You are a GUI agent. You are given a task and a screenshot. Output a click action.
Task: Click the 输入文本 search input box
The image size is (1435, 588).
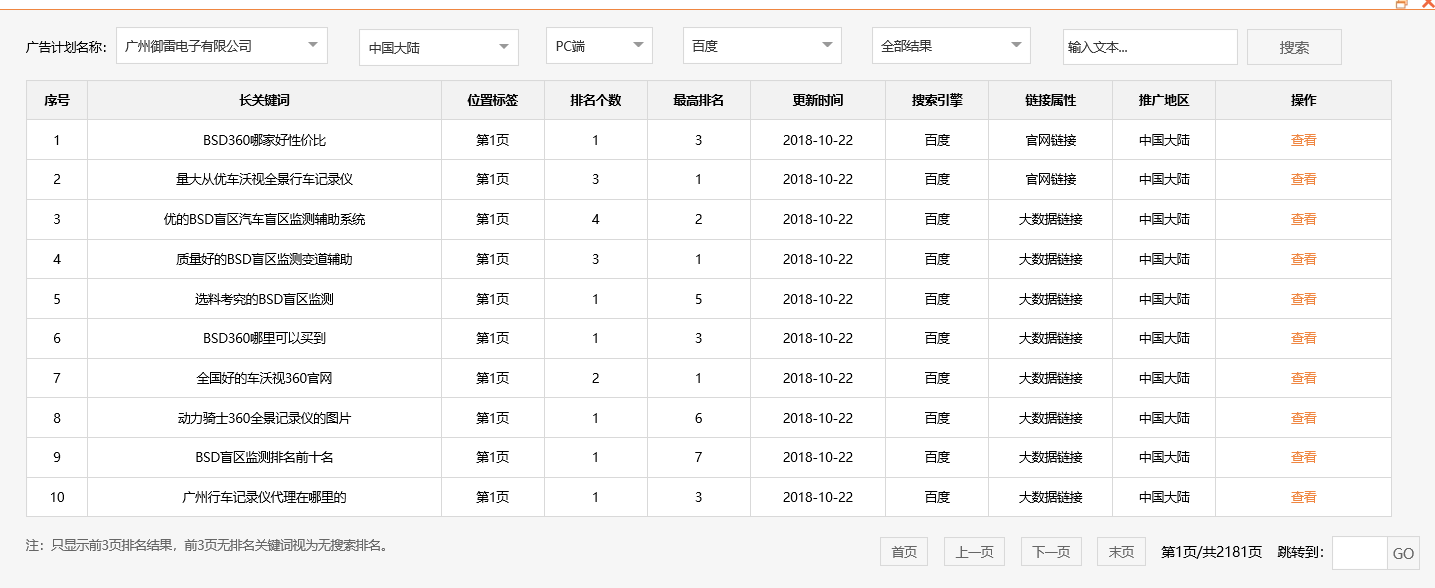tap(1149, 45)
